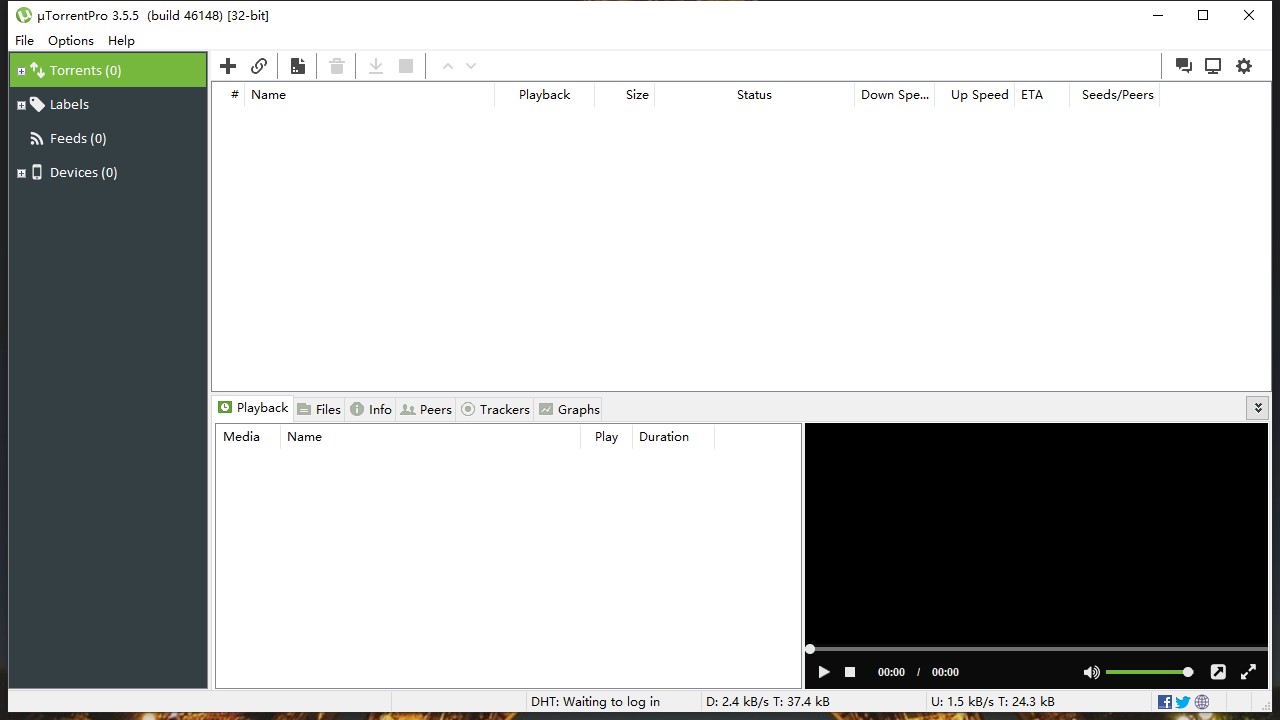The image size is (1280, 720).
Task: Sort torrent list by Name column
Action: pyautogui.click(x=369, y=95)
